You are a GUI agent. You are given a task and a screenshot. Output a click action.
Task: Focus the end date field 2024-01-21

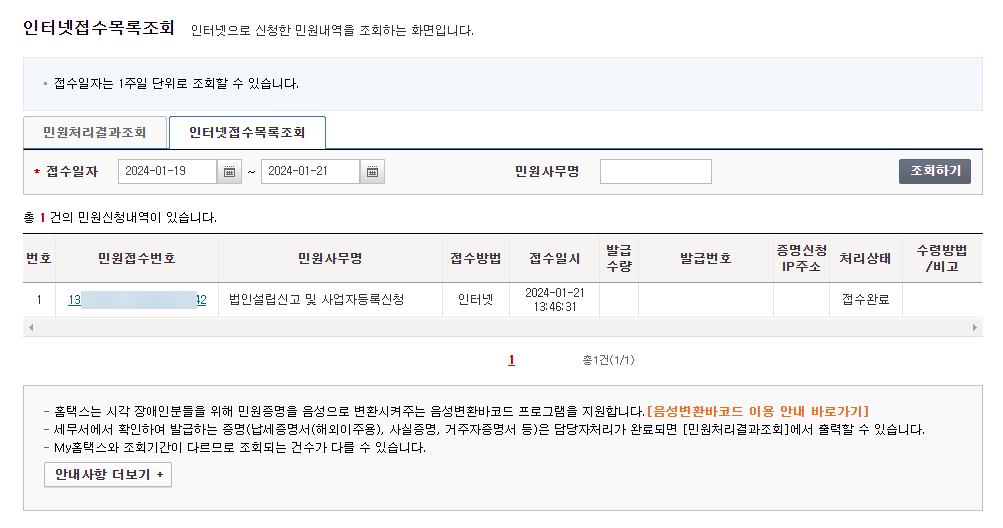310,172
